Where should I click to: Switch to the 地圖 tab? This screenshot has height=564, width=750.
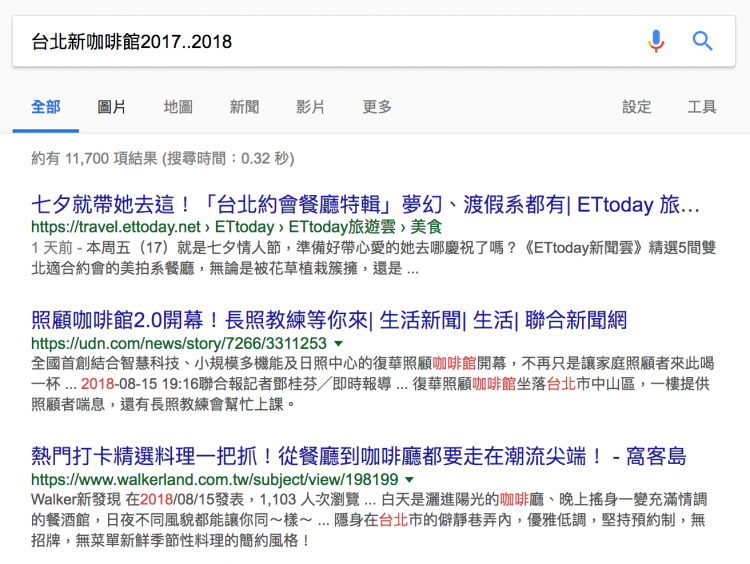[x=178, y=107]
